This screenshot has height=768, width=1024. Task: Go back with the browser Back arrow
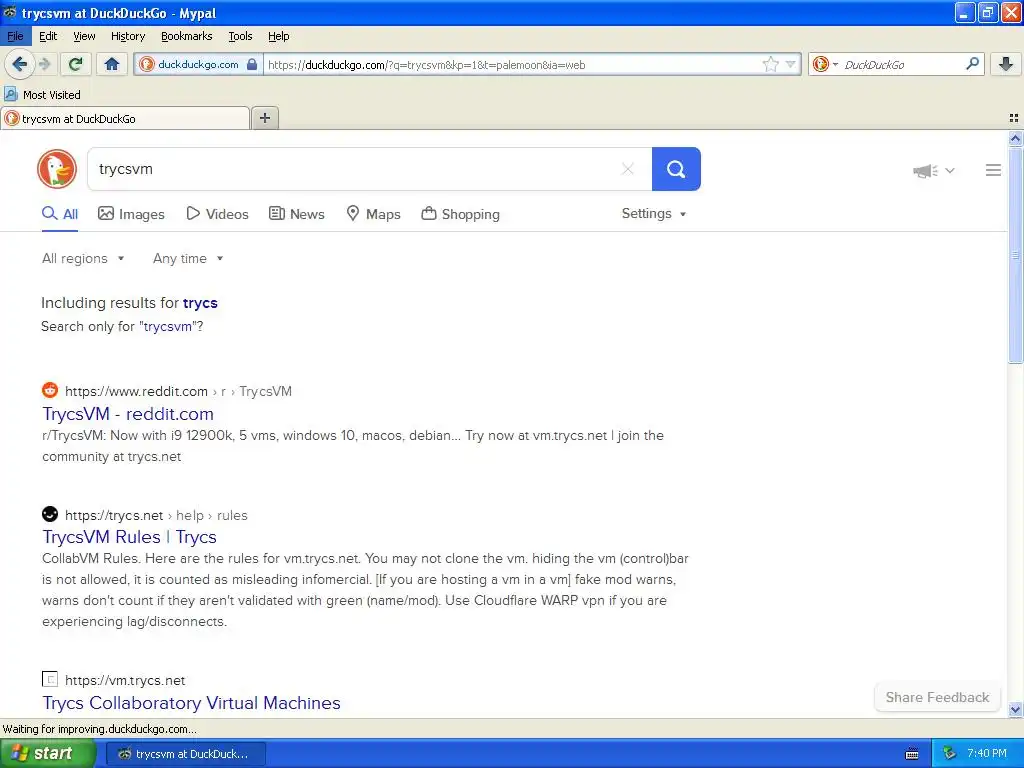[x=19, y=64]
